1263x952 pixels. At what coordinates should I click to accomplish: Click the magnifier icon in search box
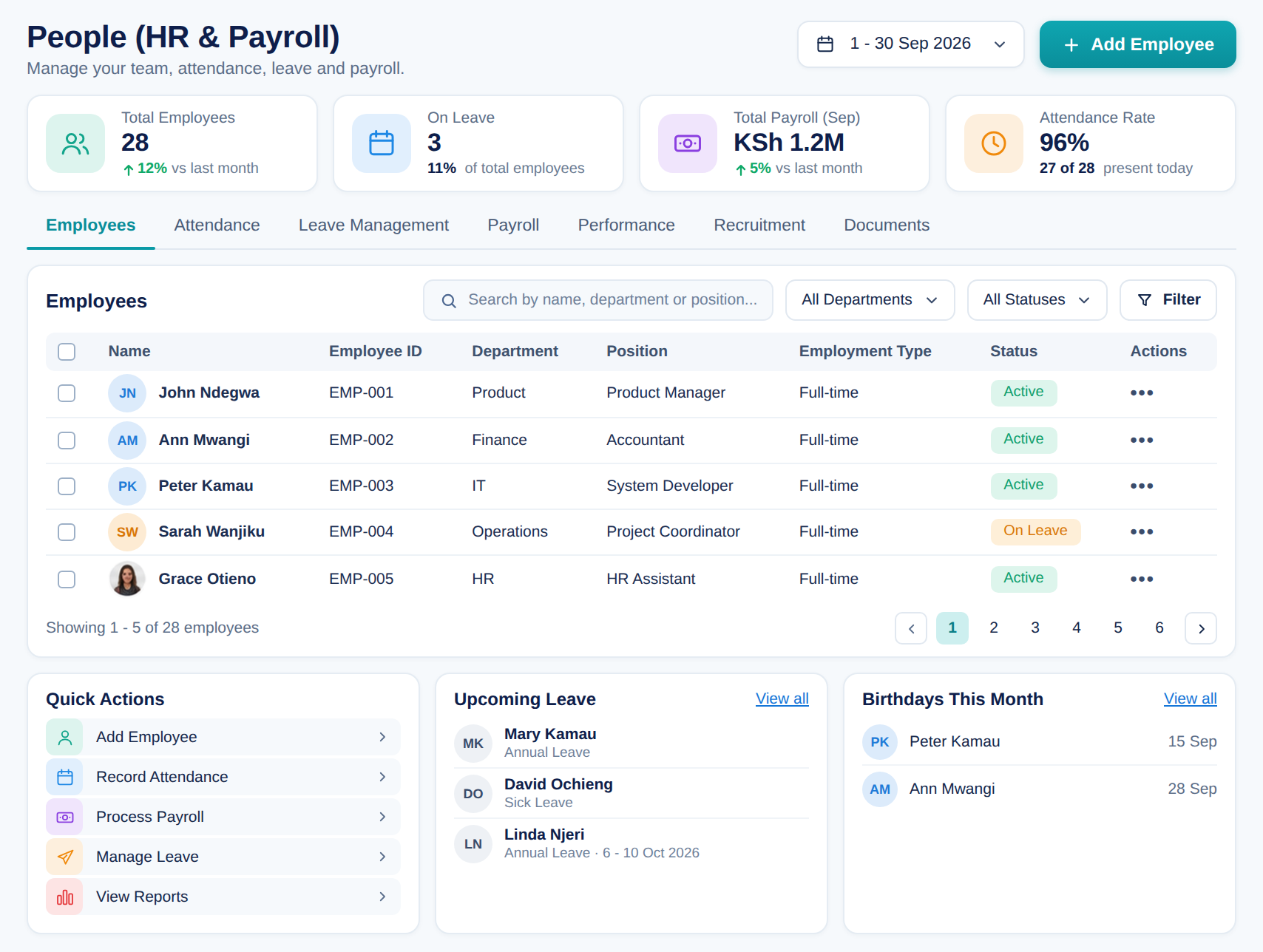(449, 301)
